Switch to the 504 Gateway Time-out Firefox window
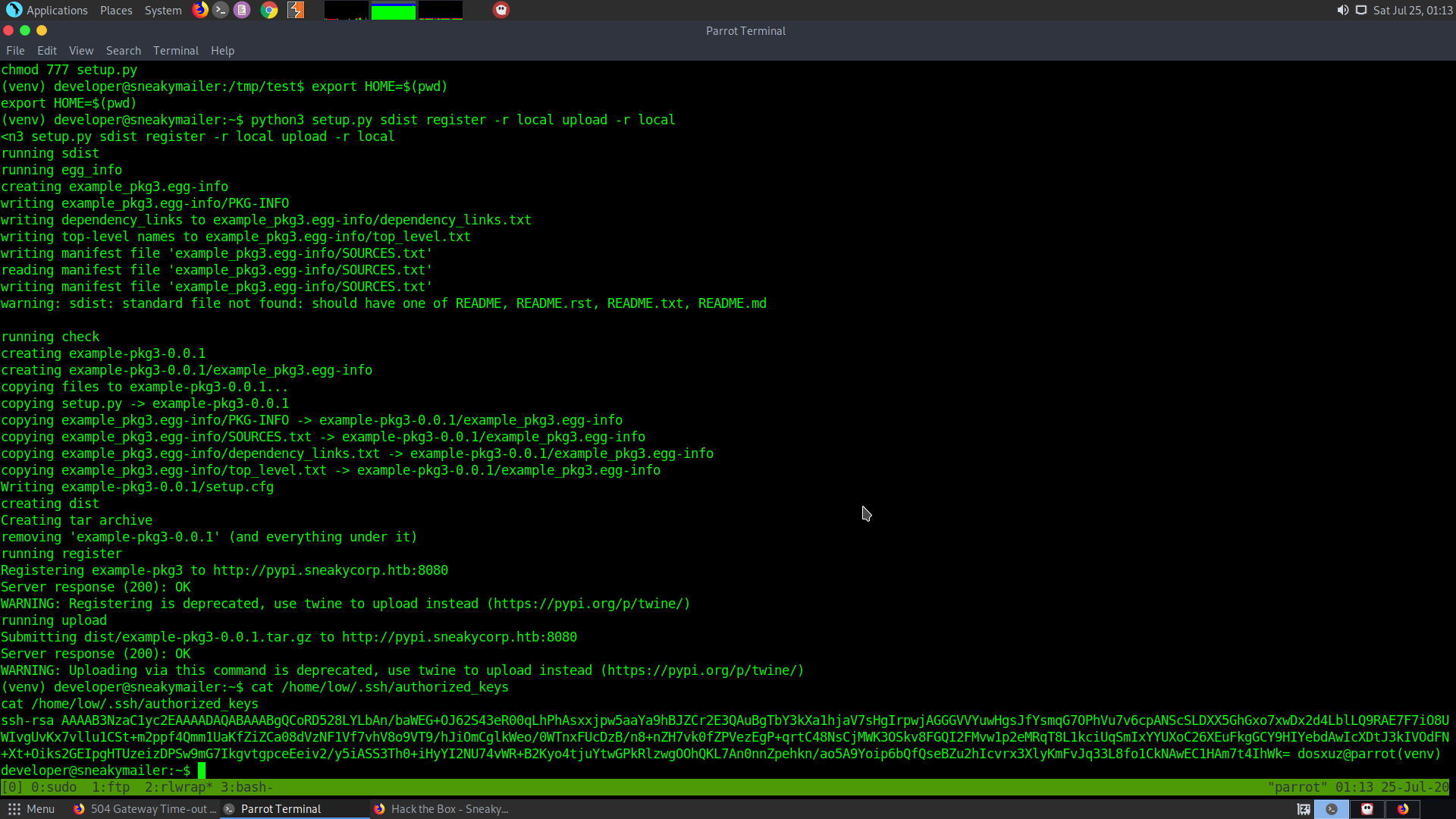 click(144, 809)
